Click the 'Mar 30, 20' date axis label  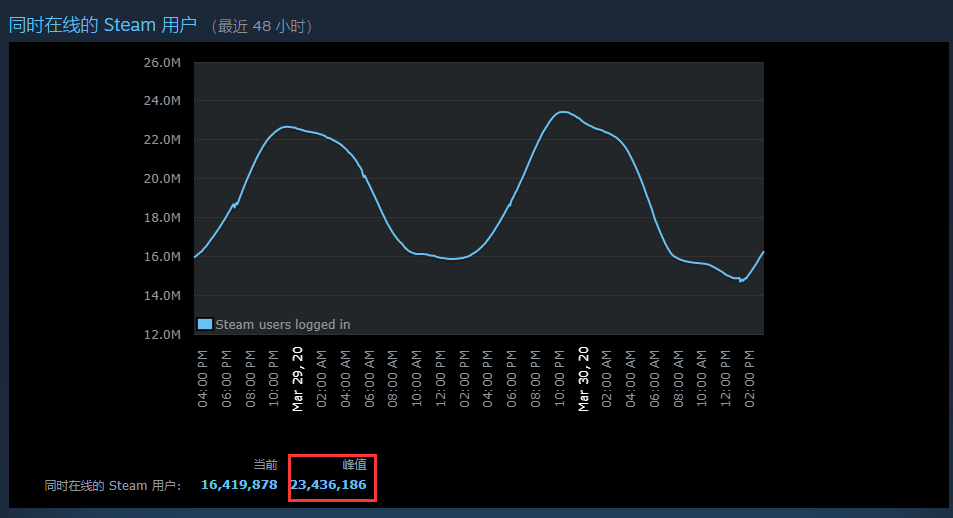[x=583, y=379]
